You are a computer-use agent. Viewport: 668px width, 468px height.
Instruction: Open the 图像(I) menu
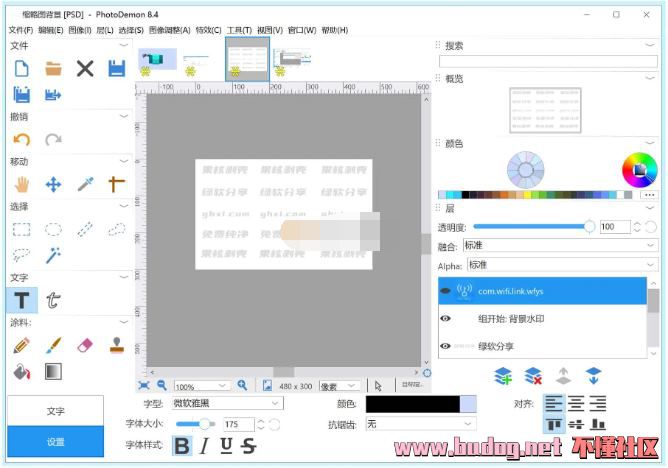click(80, 30)
